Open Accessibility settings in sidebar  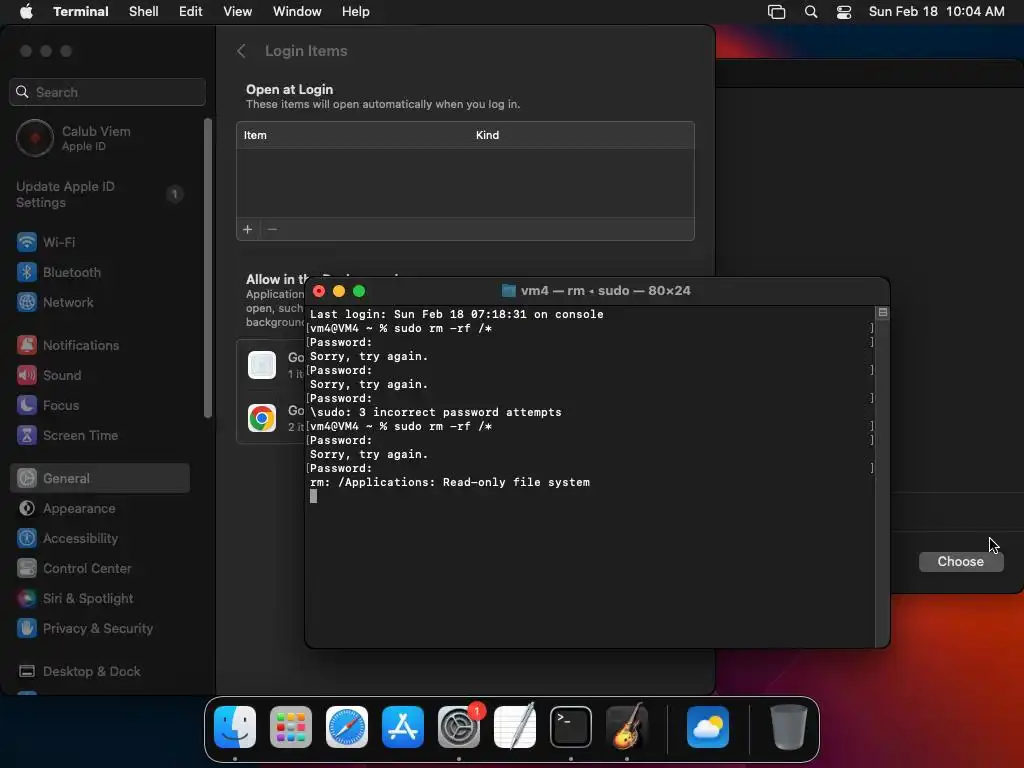point(100,539)
